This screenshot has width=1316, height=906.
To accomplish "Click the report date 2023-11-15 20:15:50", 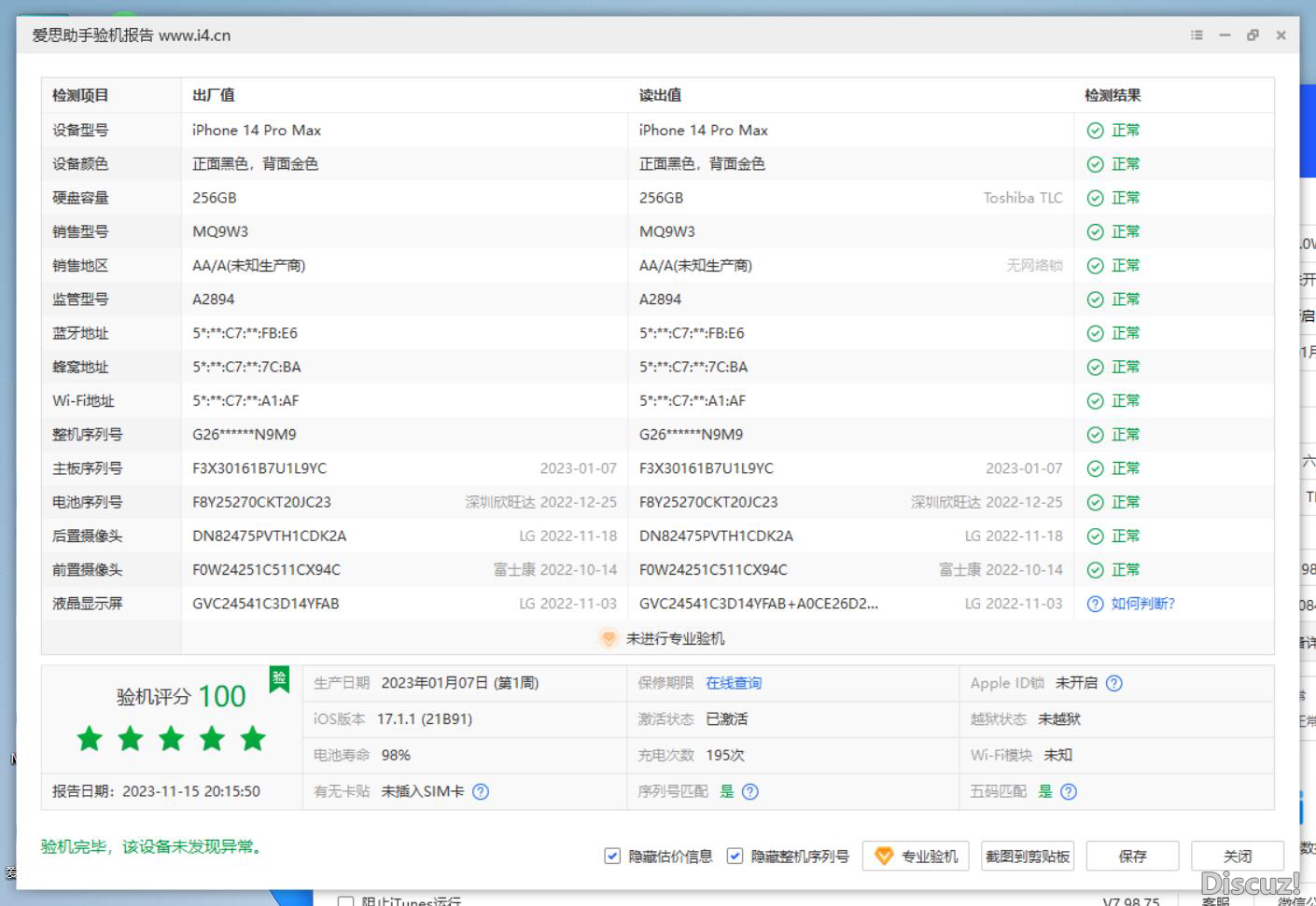I will (x=191, y=791).
